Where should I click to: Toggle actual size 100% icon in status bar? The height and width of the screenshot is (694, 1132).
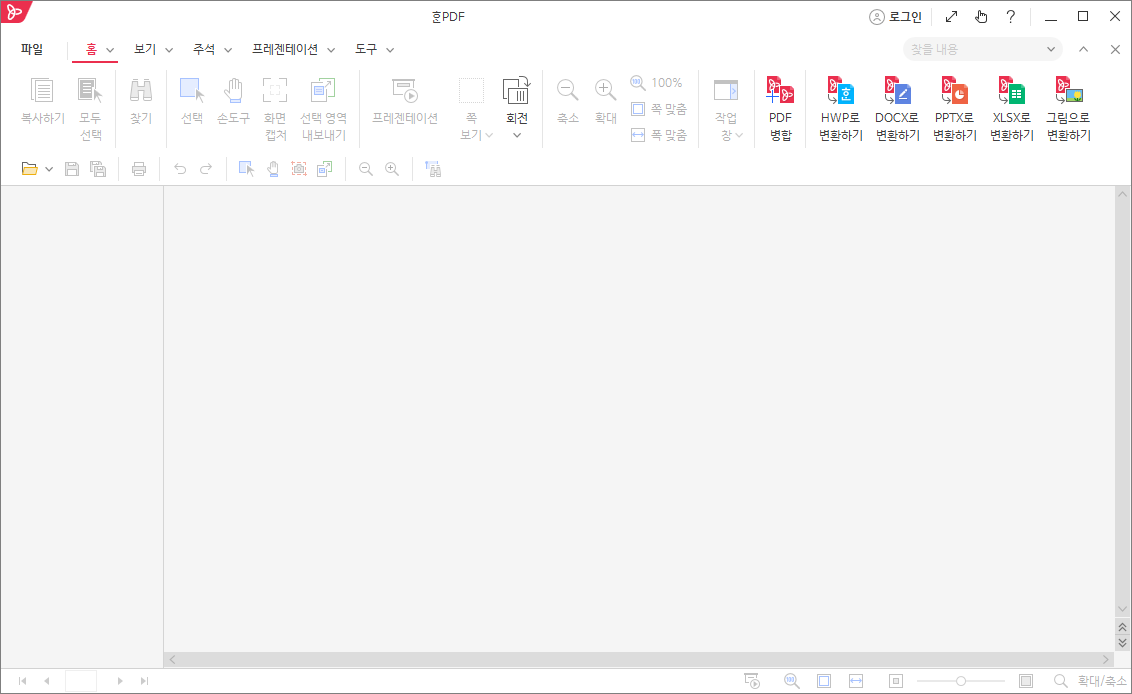792,681
